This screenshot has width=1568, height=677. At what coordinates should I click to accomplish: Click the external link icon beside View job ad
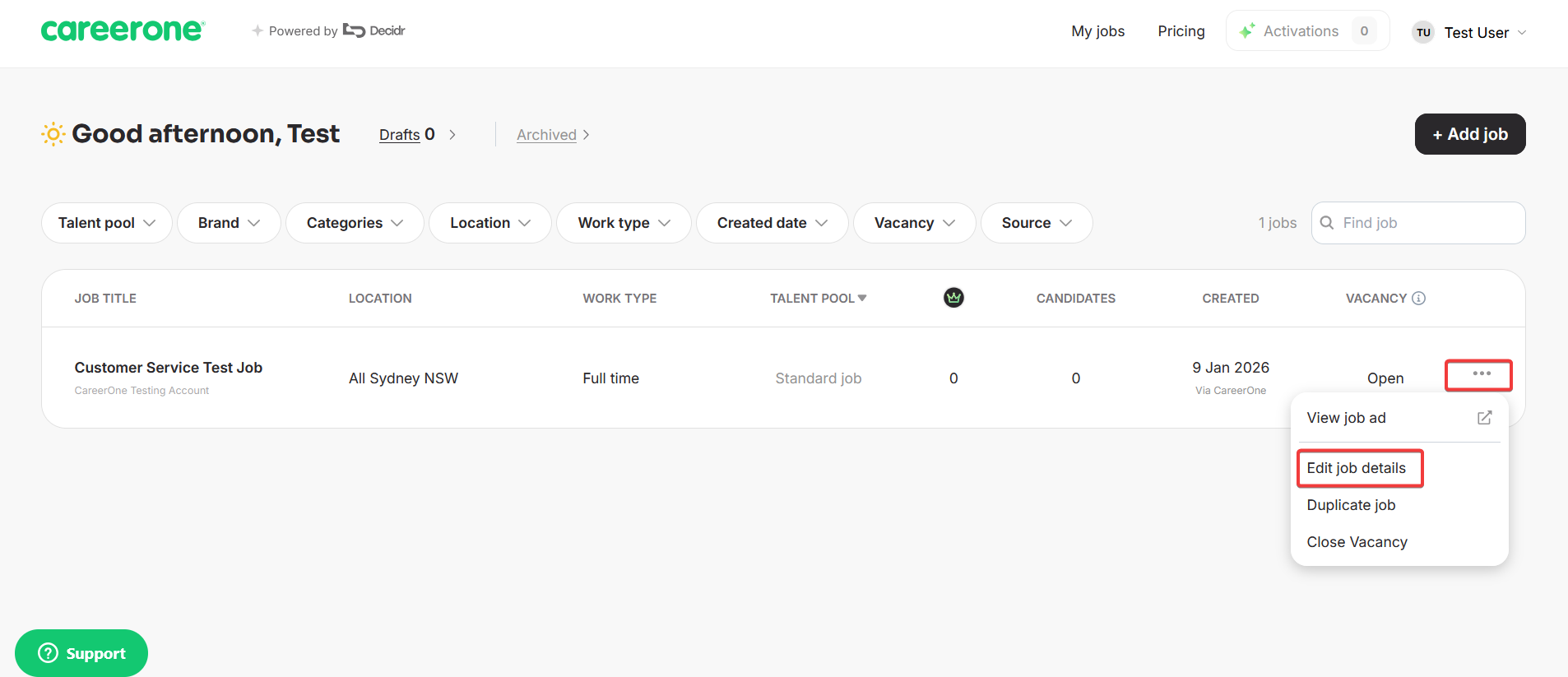click(1484, 418)
